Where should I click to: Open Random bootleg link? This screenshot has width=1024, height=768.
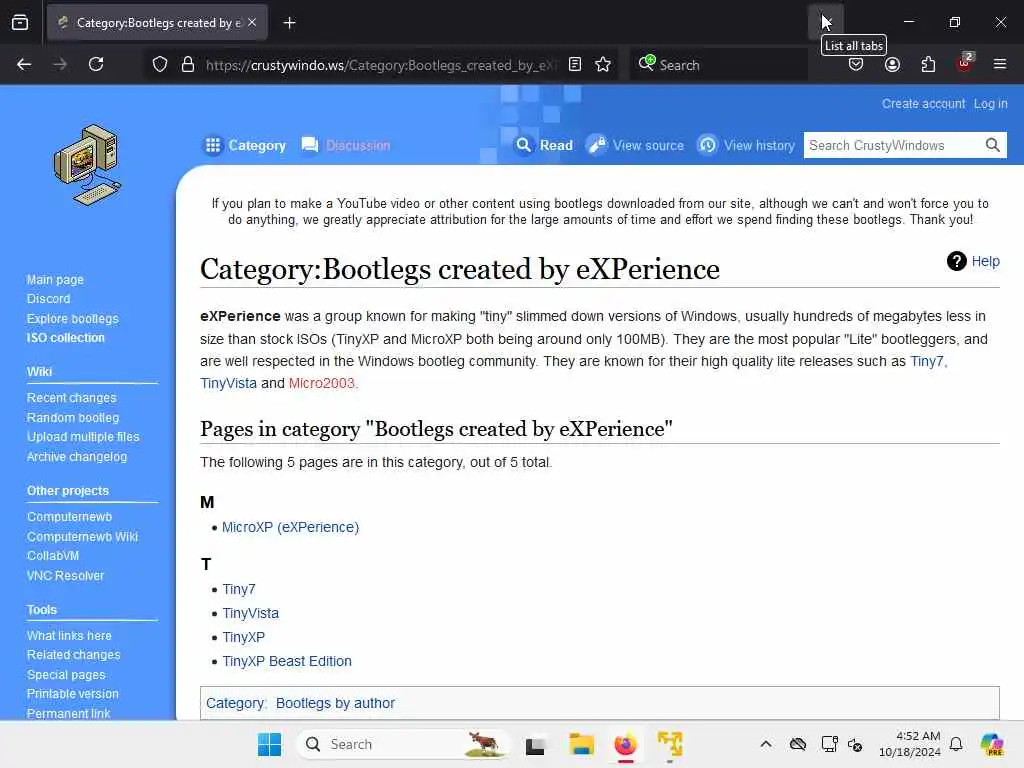click(x=72, y=417)
